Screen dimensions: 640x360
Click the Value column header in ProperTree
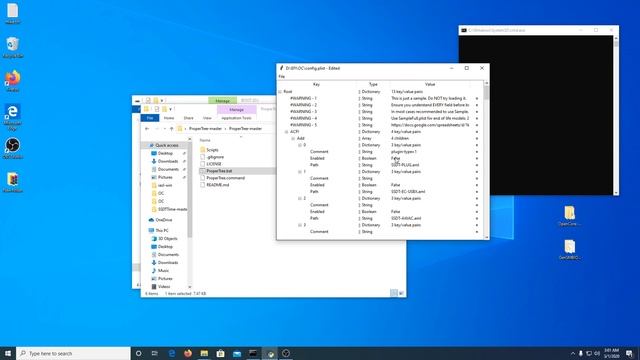pos(430,84)
